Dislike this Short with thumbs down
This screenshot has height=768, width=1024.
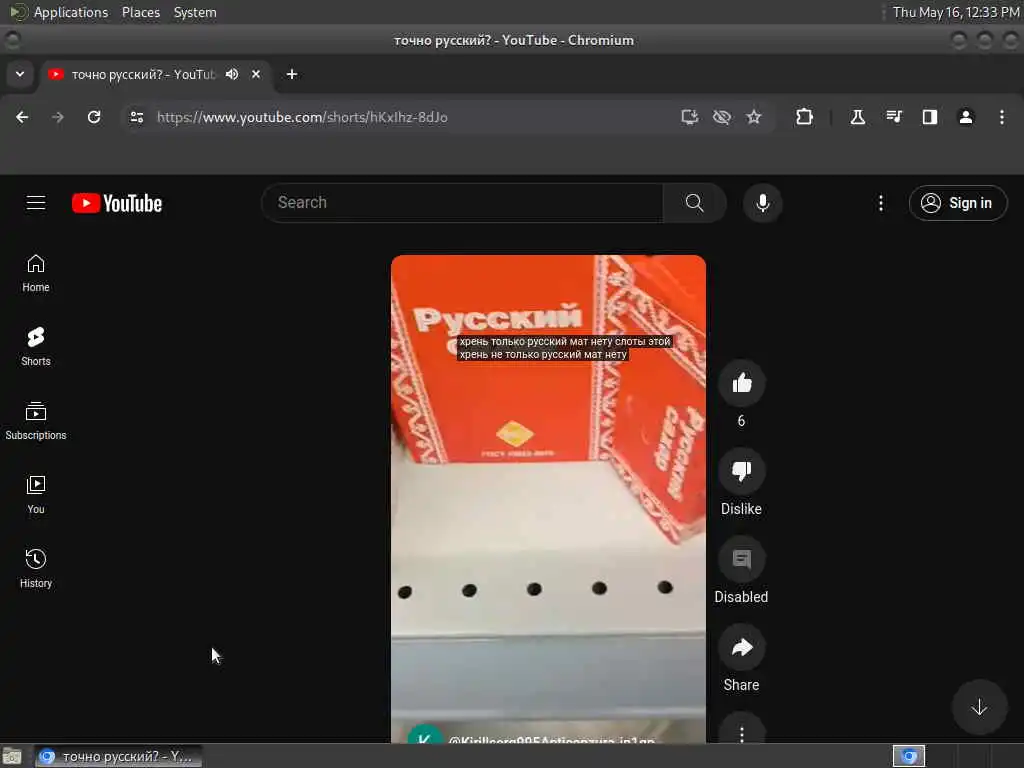(741, 471)
